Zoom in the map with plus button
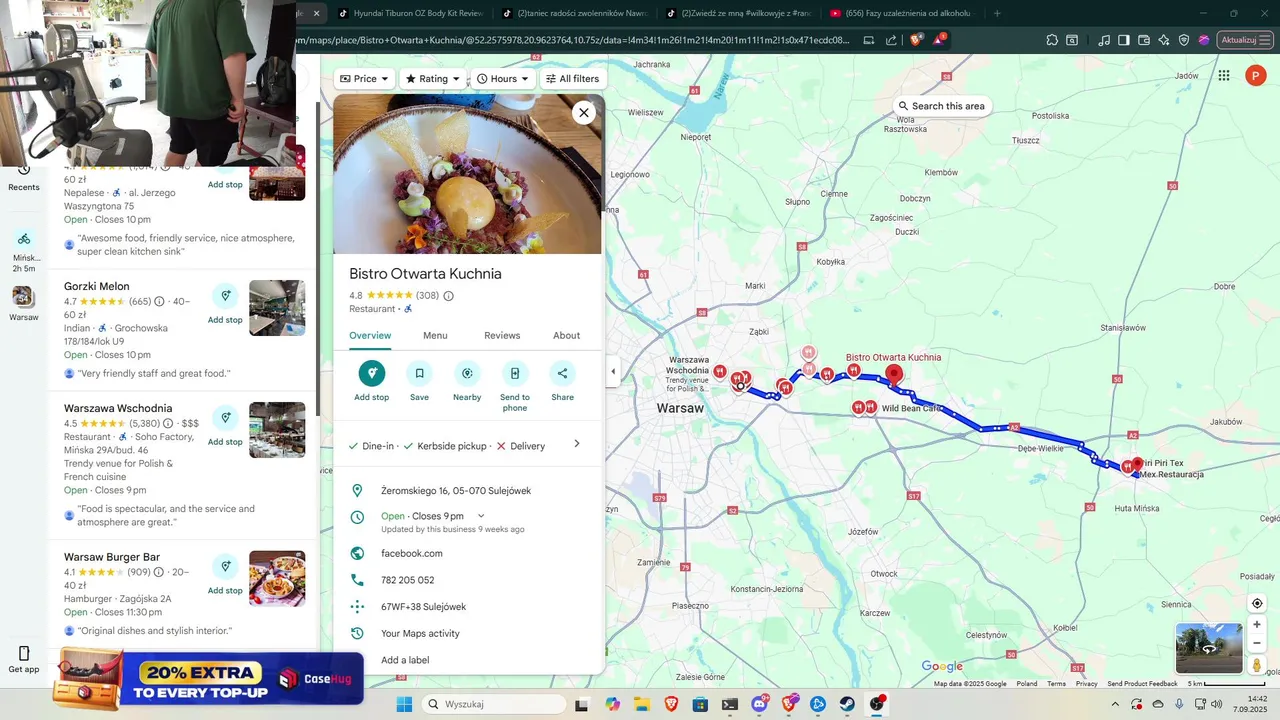 click(x=1257, y=625)
